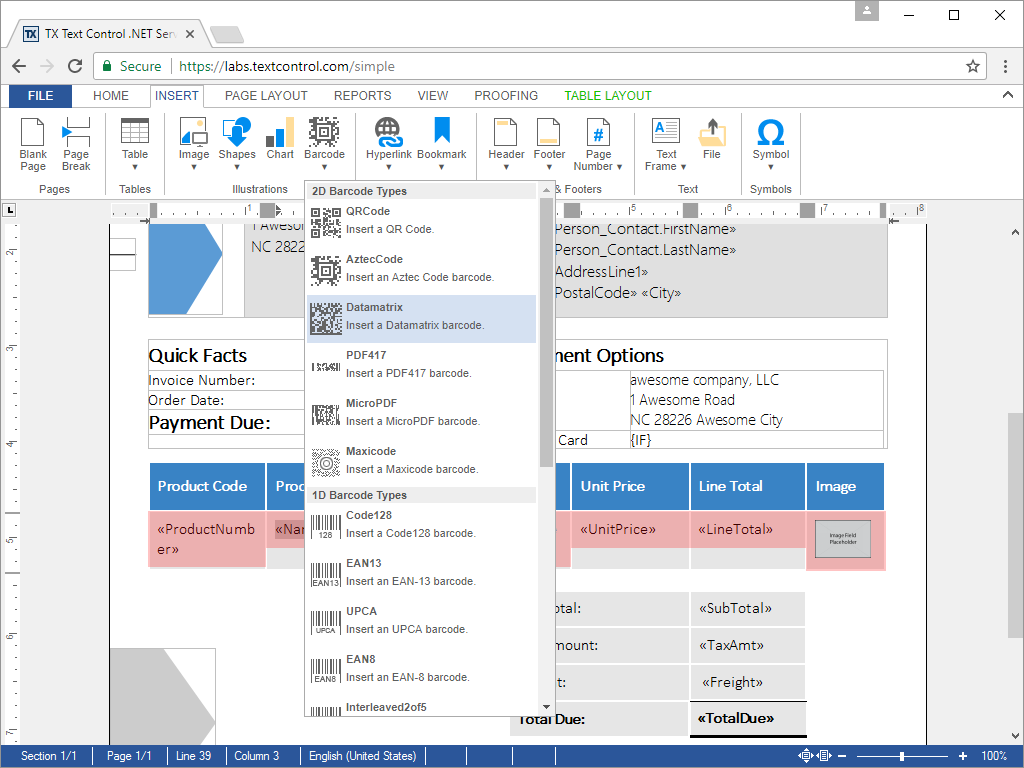Click the browser address bar URL
This screenshot has width=1024, height=768.
(287, 66)
